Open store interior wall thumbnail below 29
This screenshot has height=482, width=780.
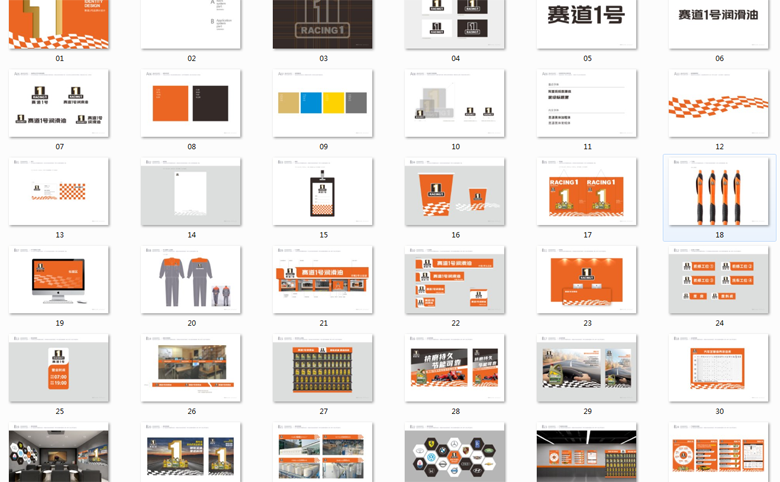(587, 452)
